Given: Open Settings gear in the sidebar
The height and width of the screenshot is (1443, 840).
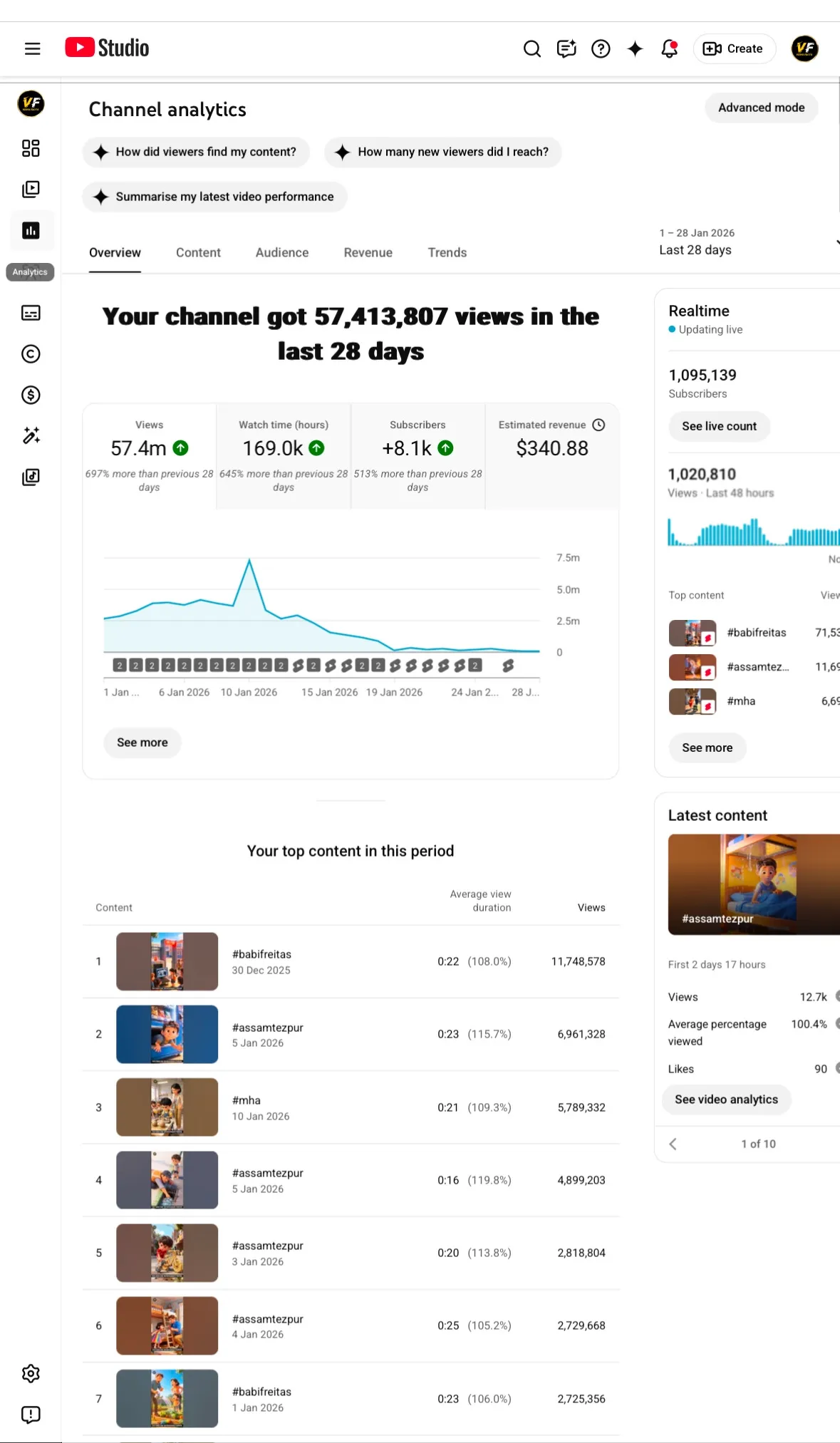Looking at the screenshot, I should point(31,1373).
